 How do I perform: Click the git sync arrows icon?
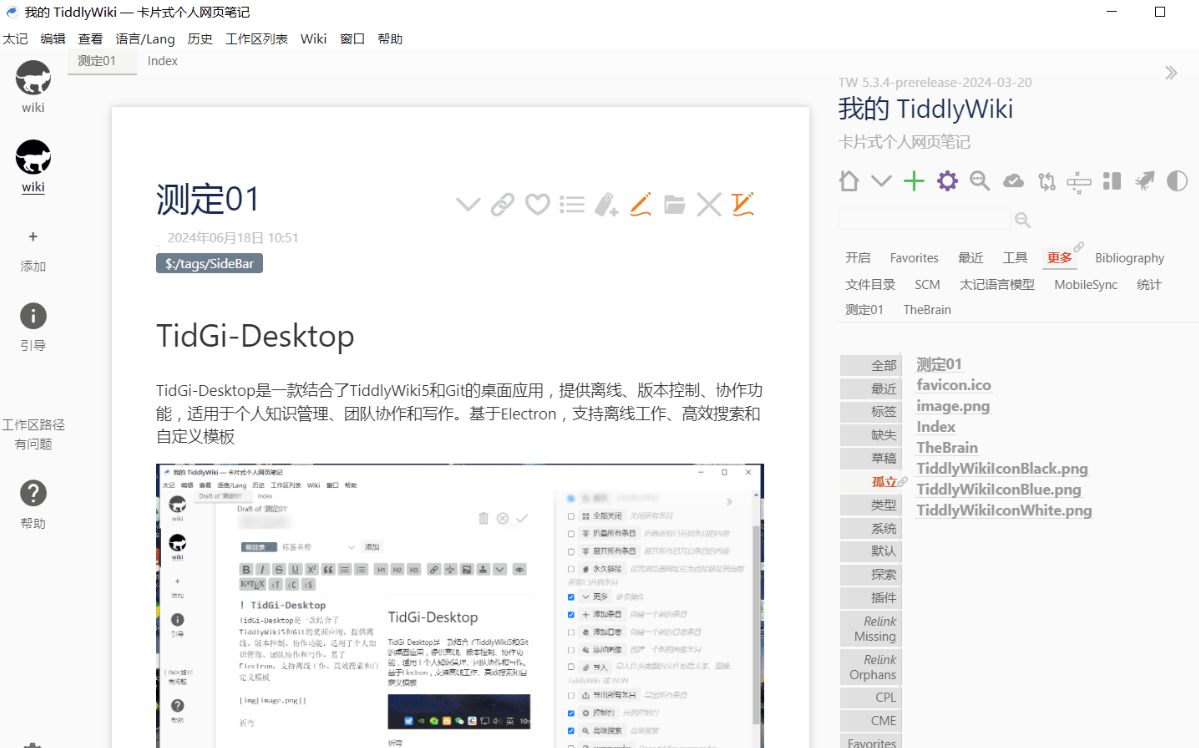(1047, 181)
